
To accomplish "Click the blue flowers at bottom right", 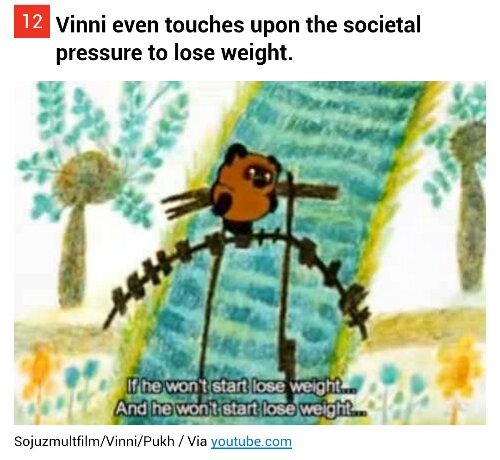I will click(x=405, y=383).
